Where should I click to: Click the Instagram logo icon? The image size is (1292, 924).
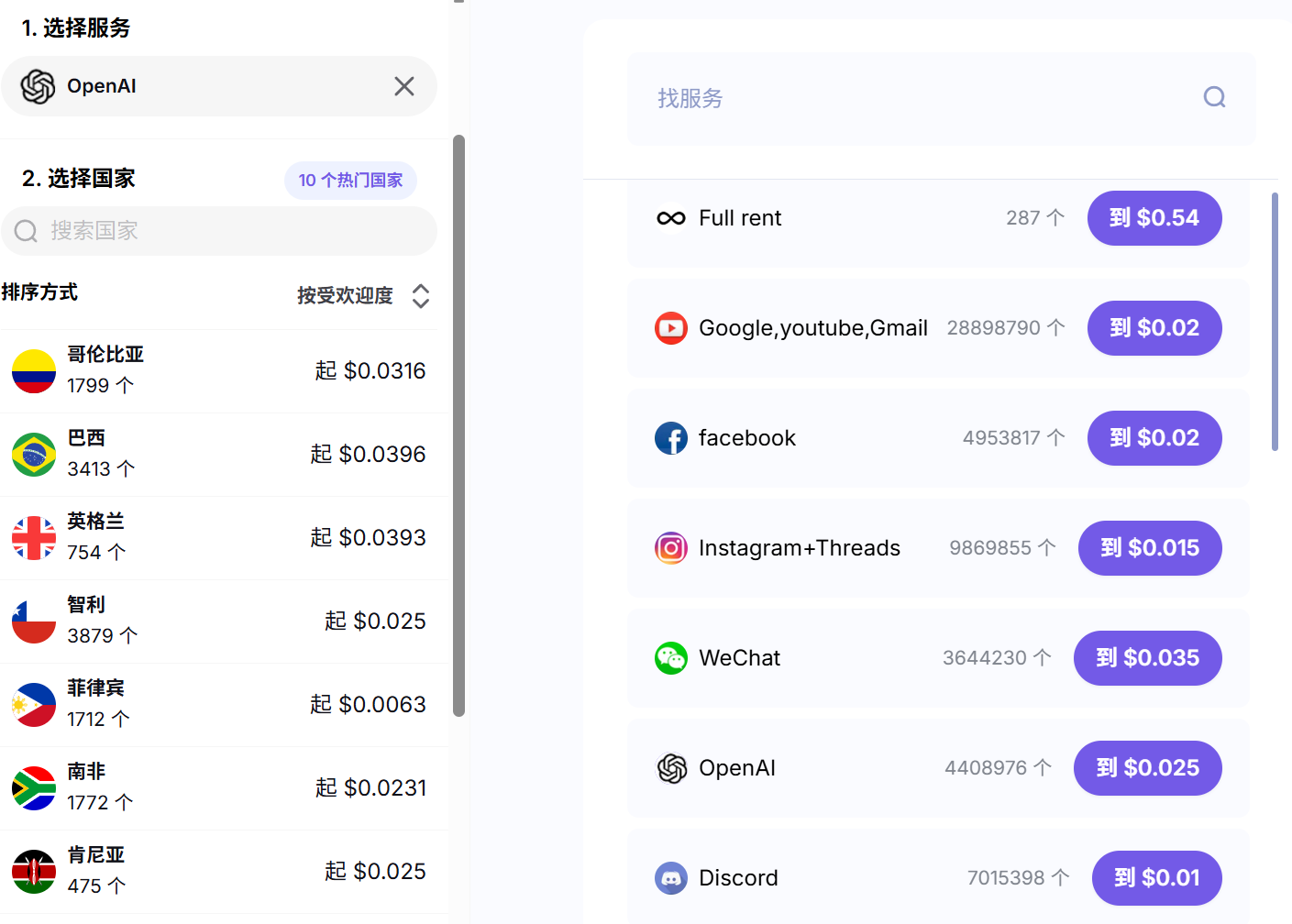[x=671, y=548]
